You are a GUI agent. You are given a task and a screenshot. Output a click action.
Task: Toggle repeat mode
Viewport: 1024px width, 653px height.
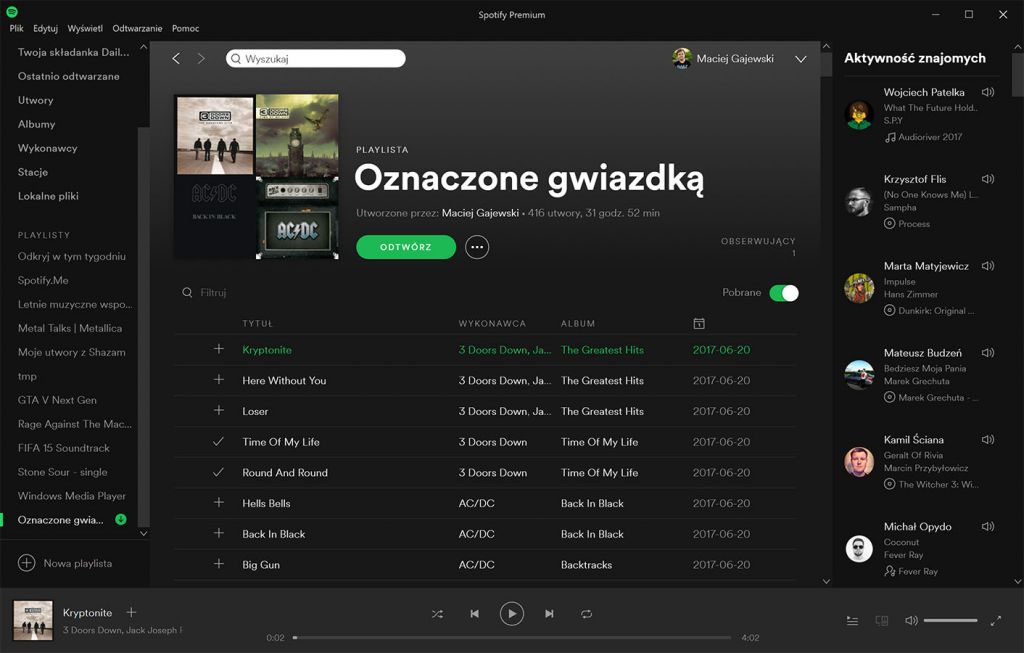click(586, 614)
